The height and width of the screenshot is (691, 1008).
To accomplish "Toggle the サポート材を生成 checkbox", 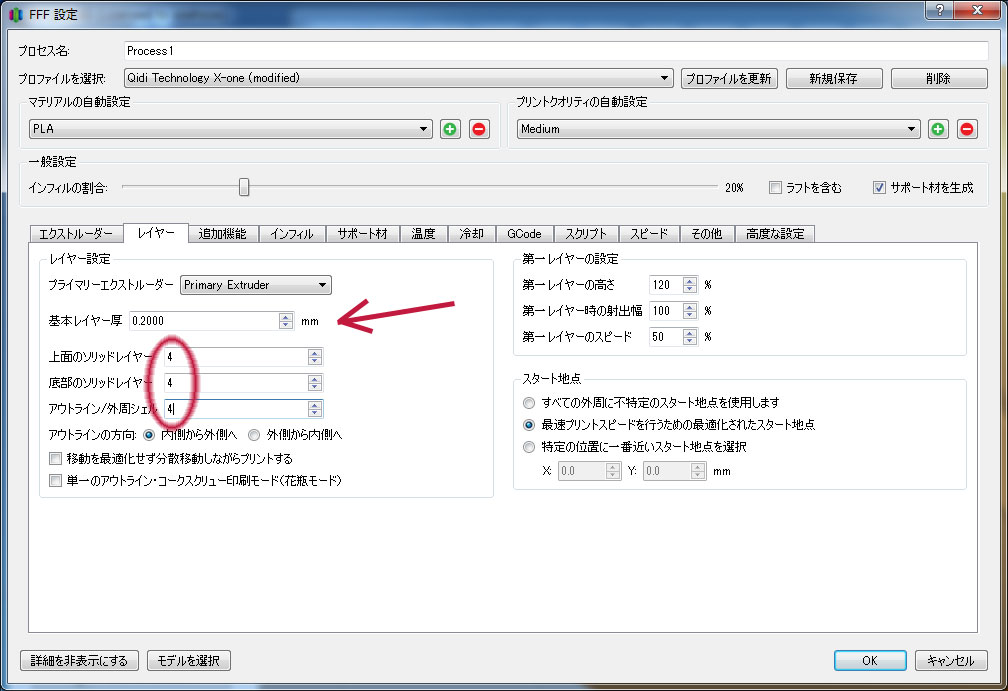I will (879, 187).
